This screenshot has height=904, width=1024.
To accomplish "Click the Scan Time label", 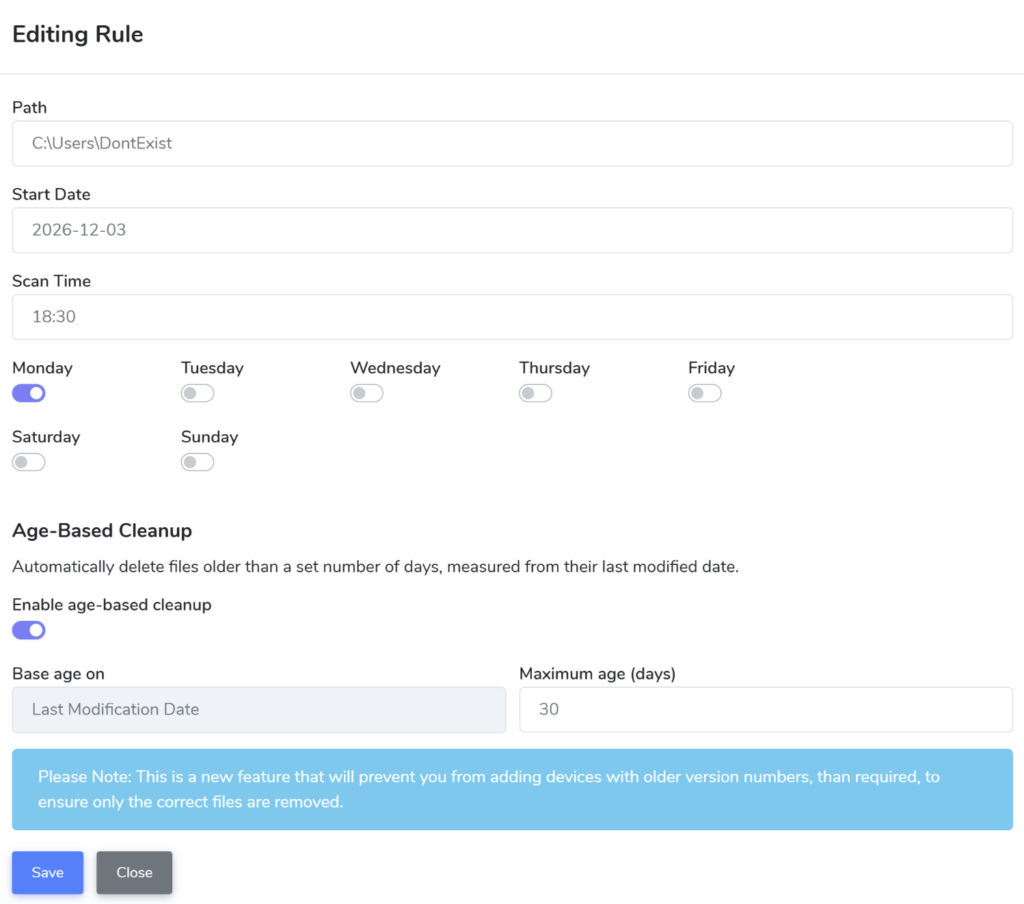I will tap(52, 281).
